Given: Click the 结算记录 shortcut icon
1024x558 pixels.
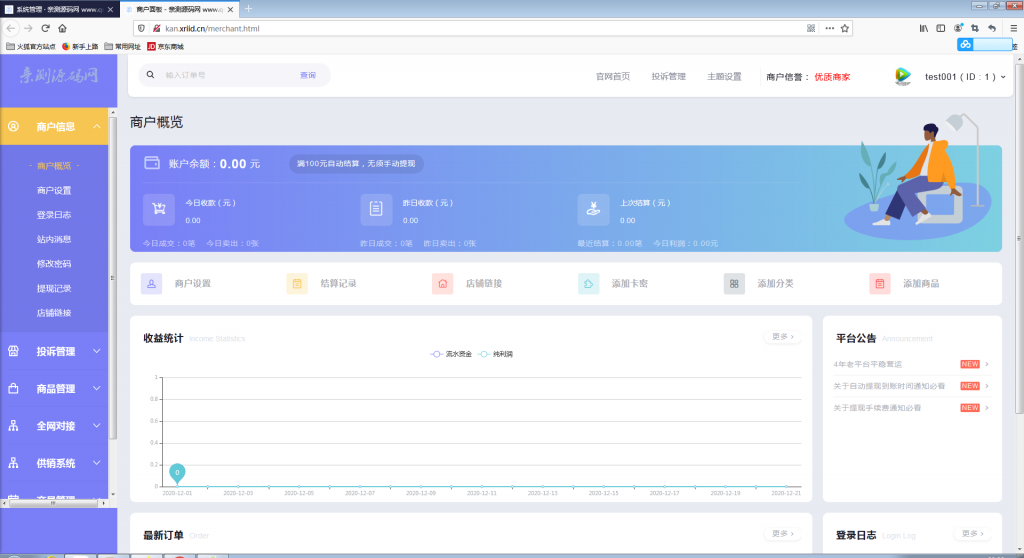Looking at the screenshot, I should pyautogui.click(x=297, y=284).
